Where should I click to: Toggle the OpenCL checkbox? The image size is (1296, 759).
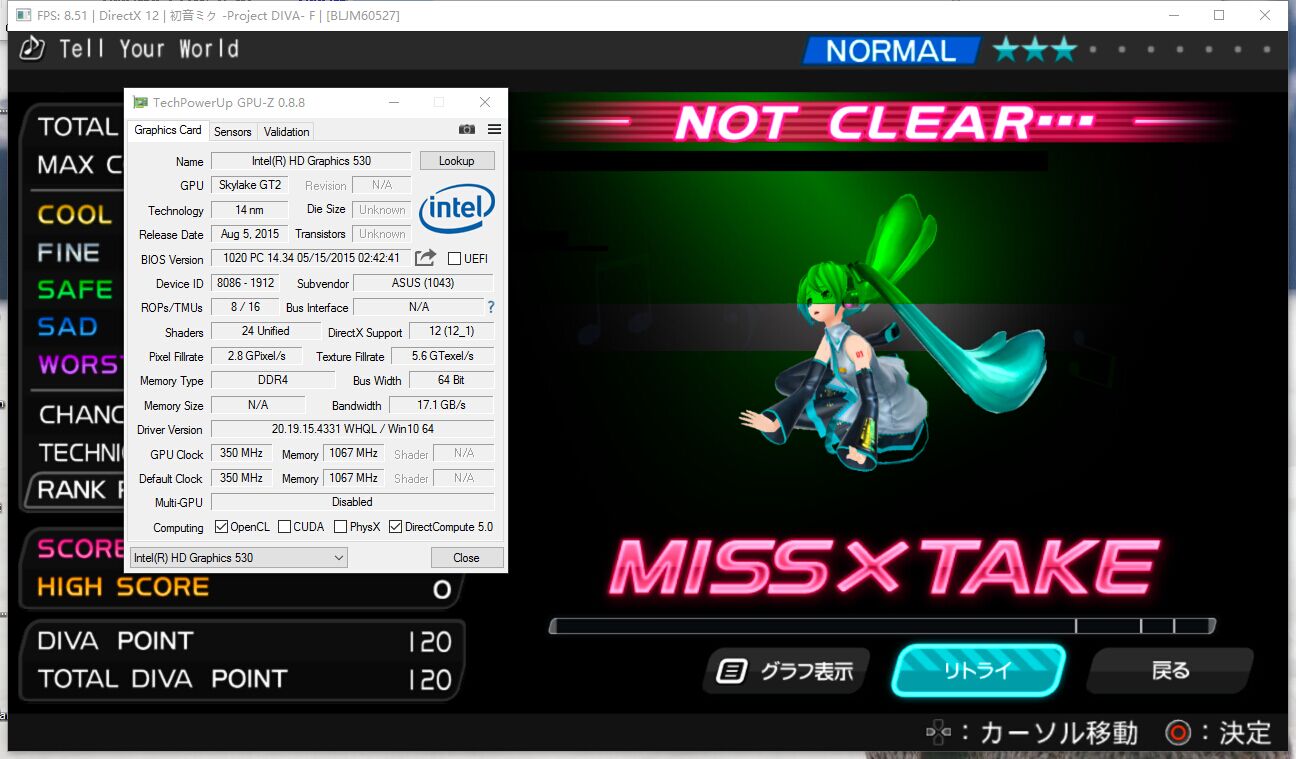coord(221,527)
